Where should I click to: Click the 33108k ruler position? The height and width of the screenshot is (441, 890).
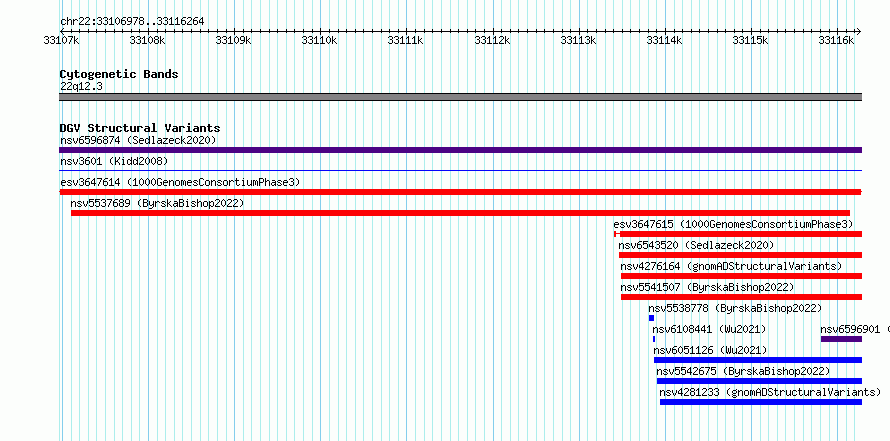(147, 40)
